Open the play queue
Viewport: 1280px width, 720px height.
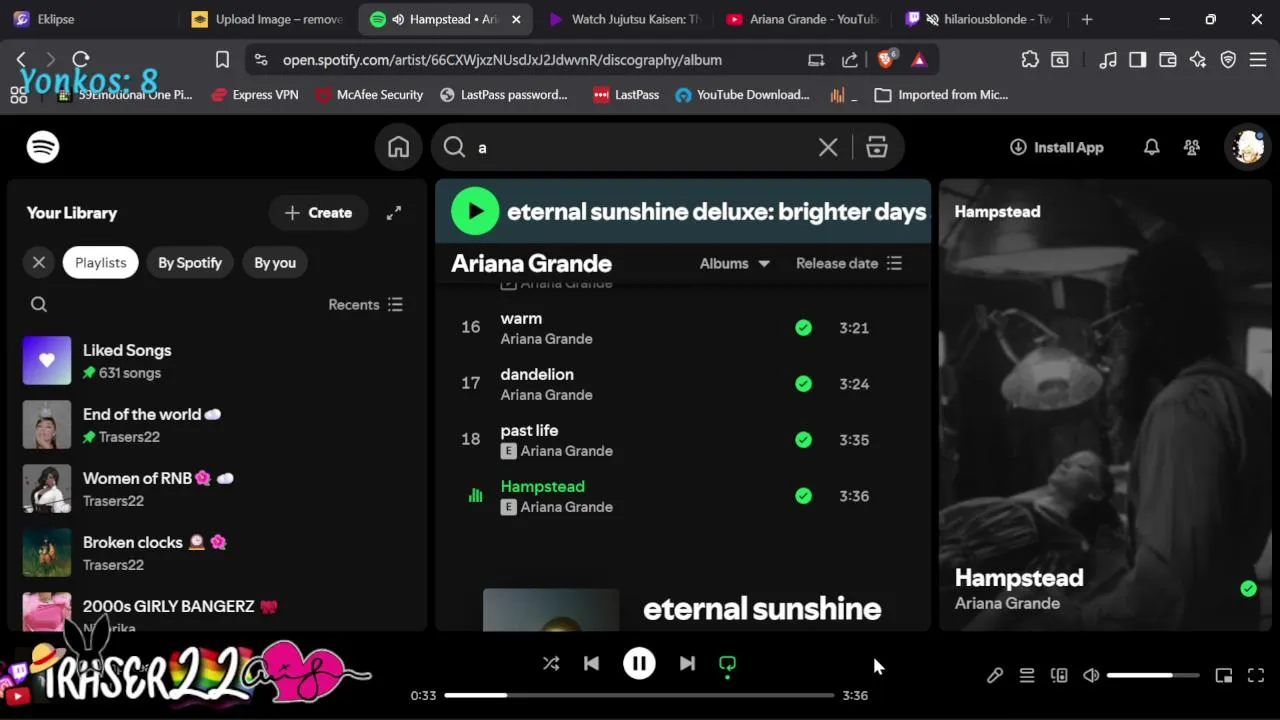pyautogui.click(x=1027, y=676)
